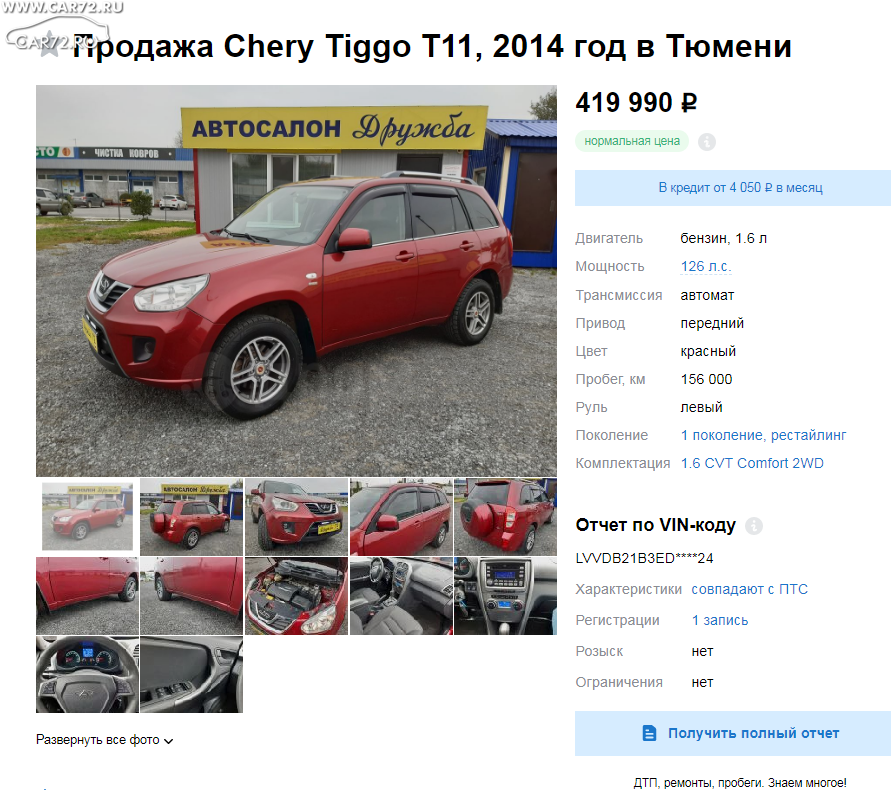Viewport: 891px width, 790px height.
Task: Select the front bumper close-up thumbnail
Action: click(x=296, y=517)
